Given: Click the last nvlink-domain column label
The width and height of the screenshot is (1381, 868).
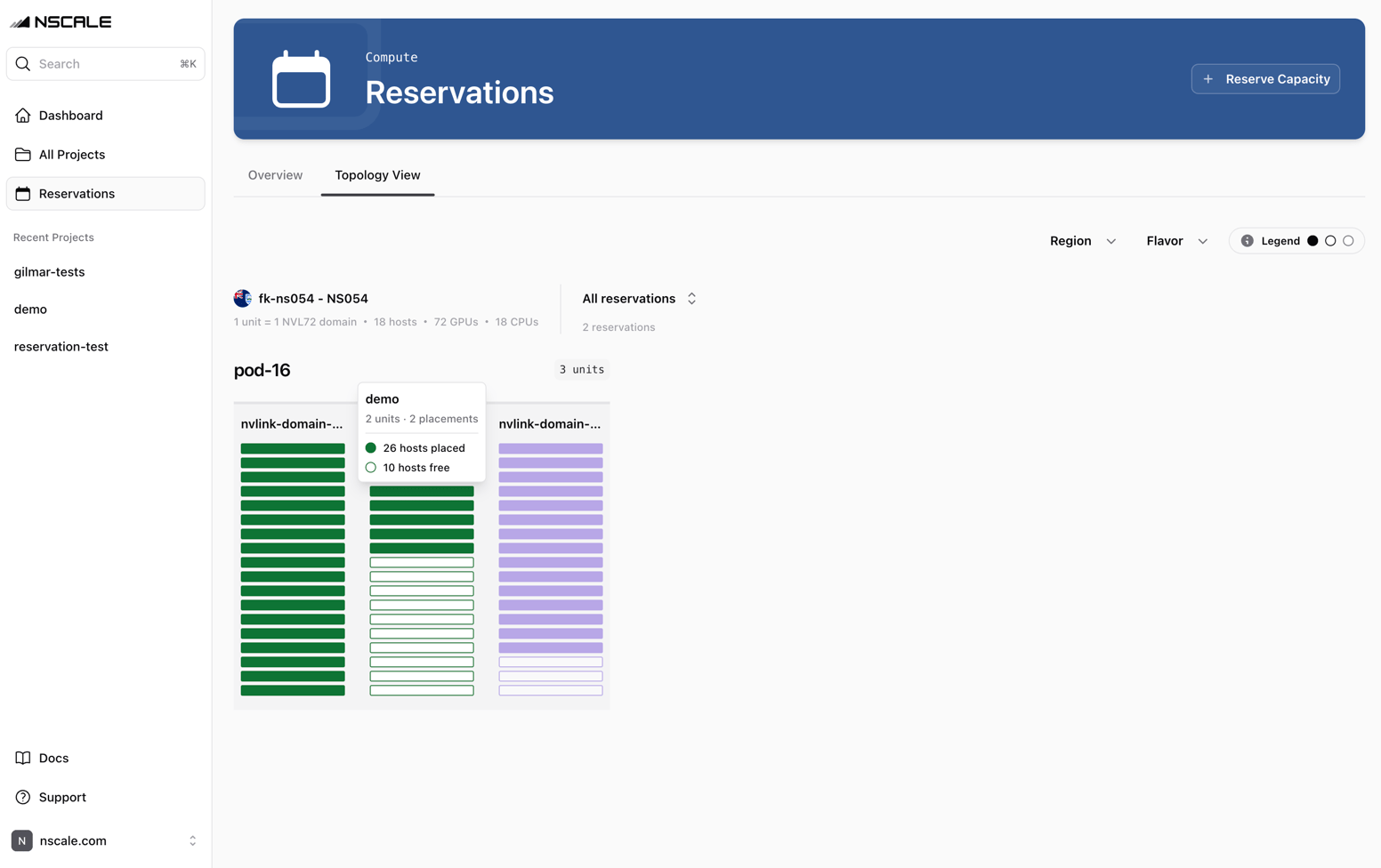Looking at the screenshot, I should [x=550, y=424].
